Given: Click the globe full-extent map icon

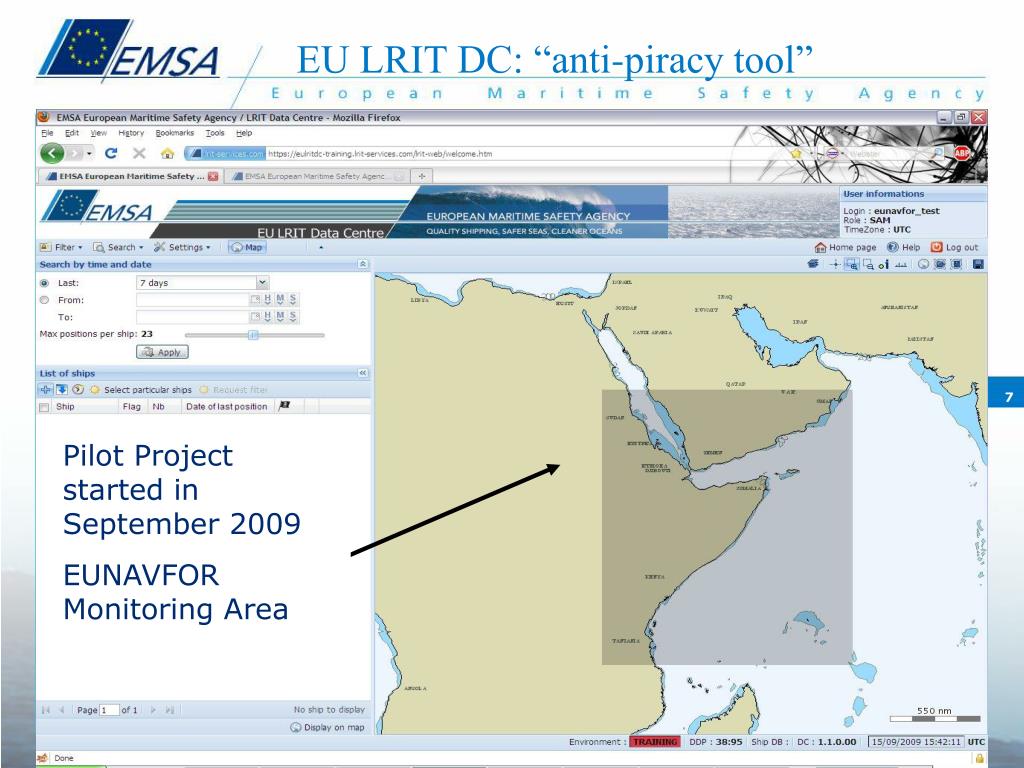Looking at the screenshot, I should [923, 264].
